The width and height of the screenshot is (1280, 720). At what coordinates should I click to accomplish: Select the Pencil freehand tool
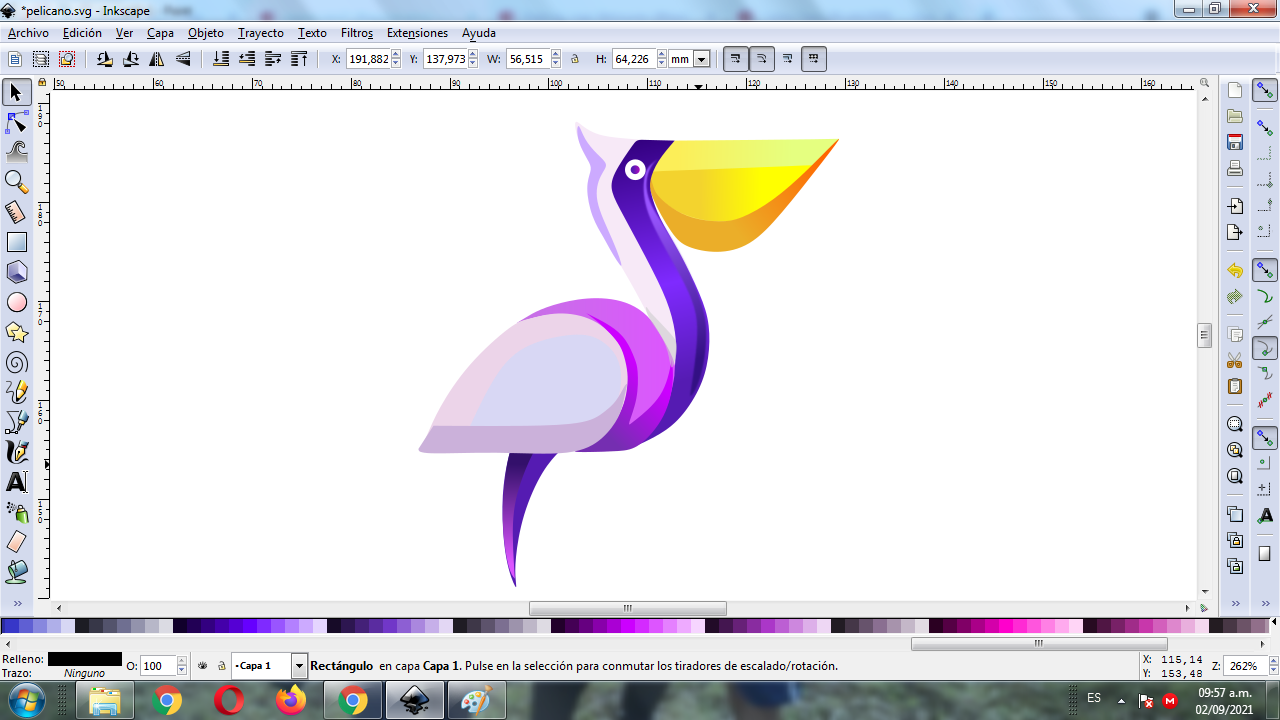click(16, 392)
